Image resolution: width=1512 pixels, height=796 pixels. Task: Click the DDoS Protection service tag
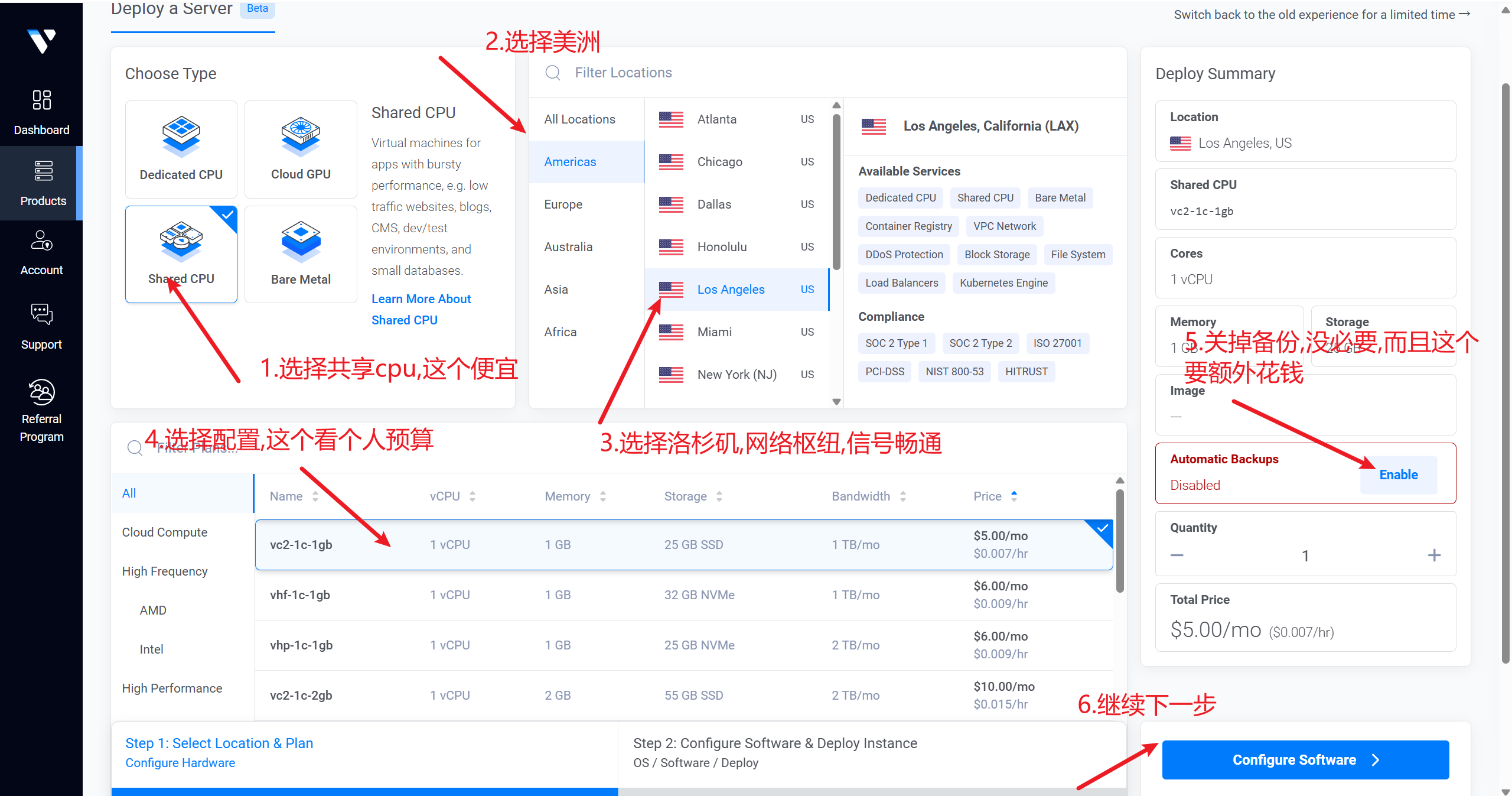(x=904, y=255)
